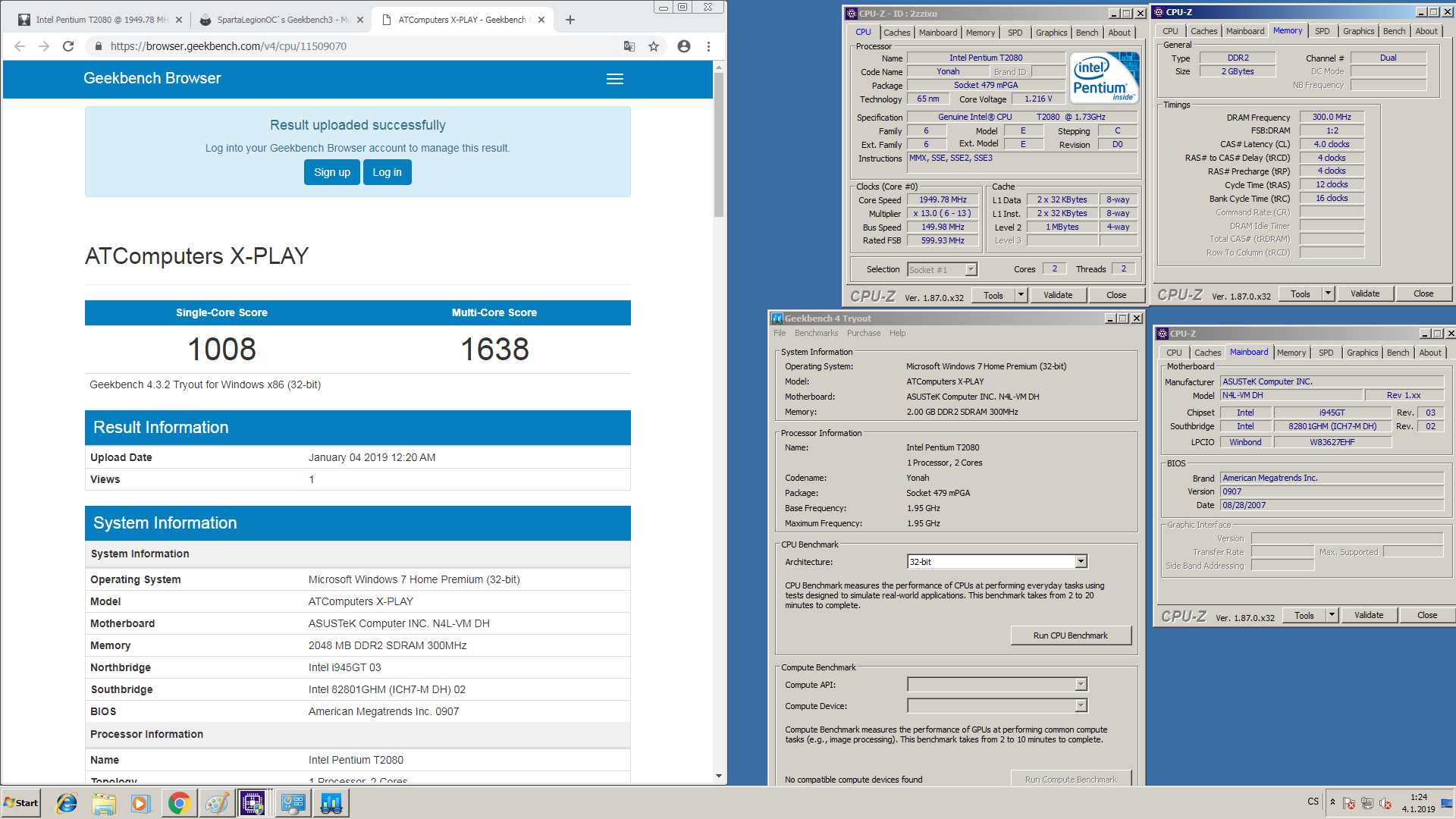Focus the Chrome address bar URL

point(228,46)
